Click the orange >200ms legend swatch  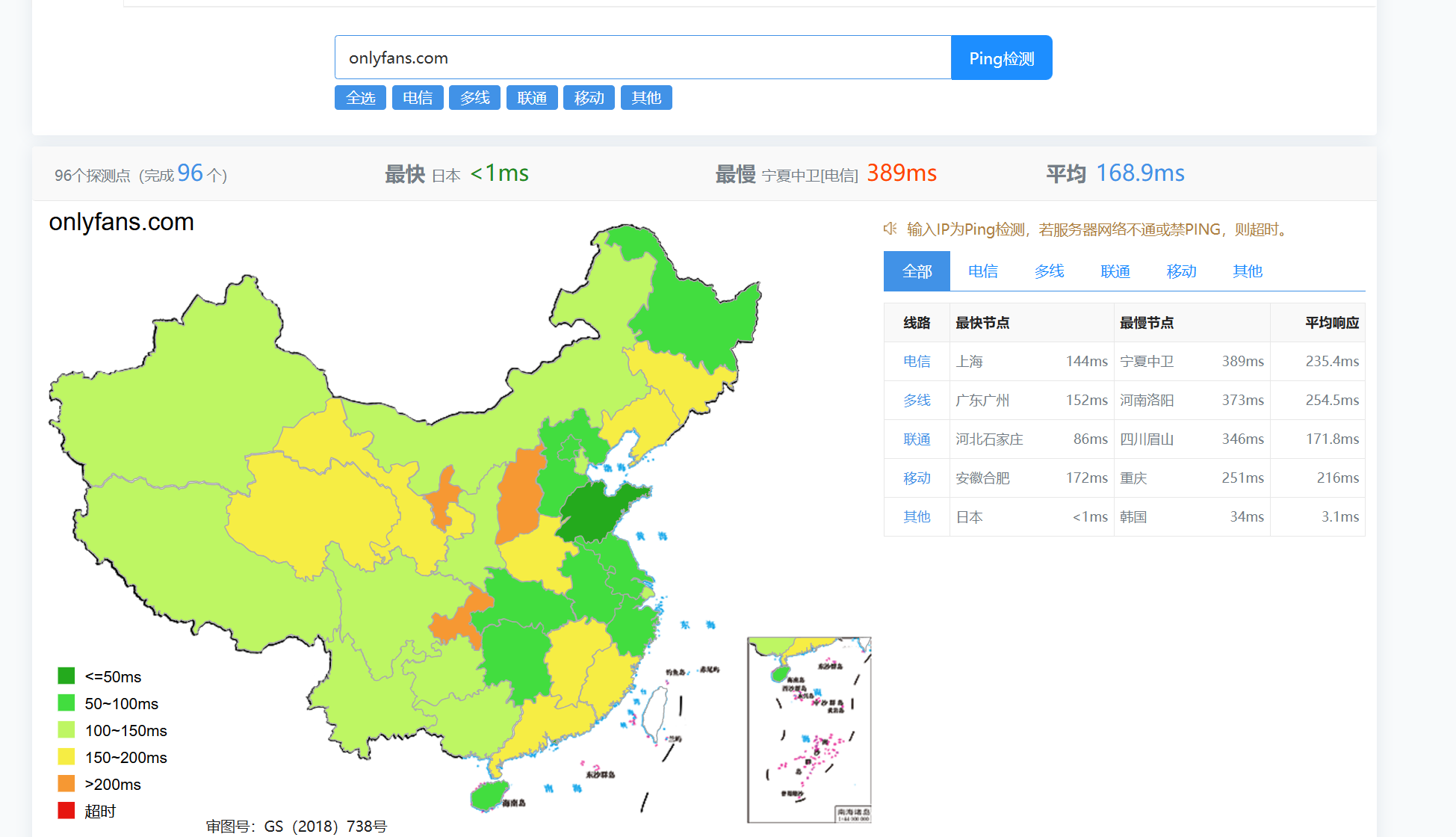coord(66,784)
